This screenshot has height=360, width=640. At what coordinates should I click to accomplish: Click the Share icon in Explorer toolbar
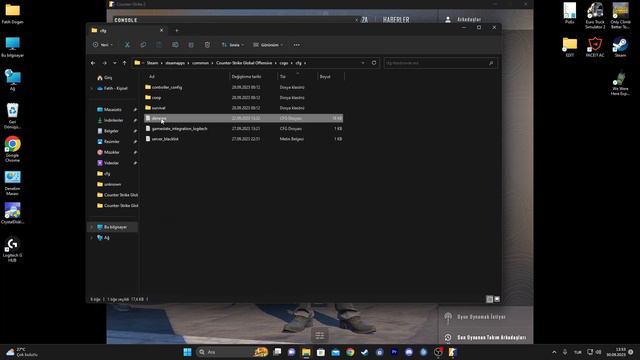click(x=191, y=45)
